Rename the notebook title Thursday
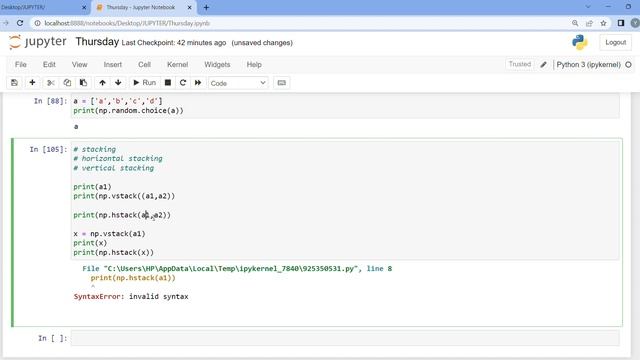Viewport: 640px width, 360px height. tap(97, 42)
